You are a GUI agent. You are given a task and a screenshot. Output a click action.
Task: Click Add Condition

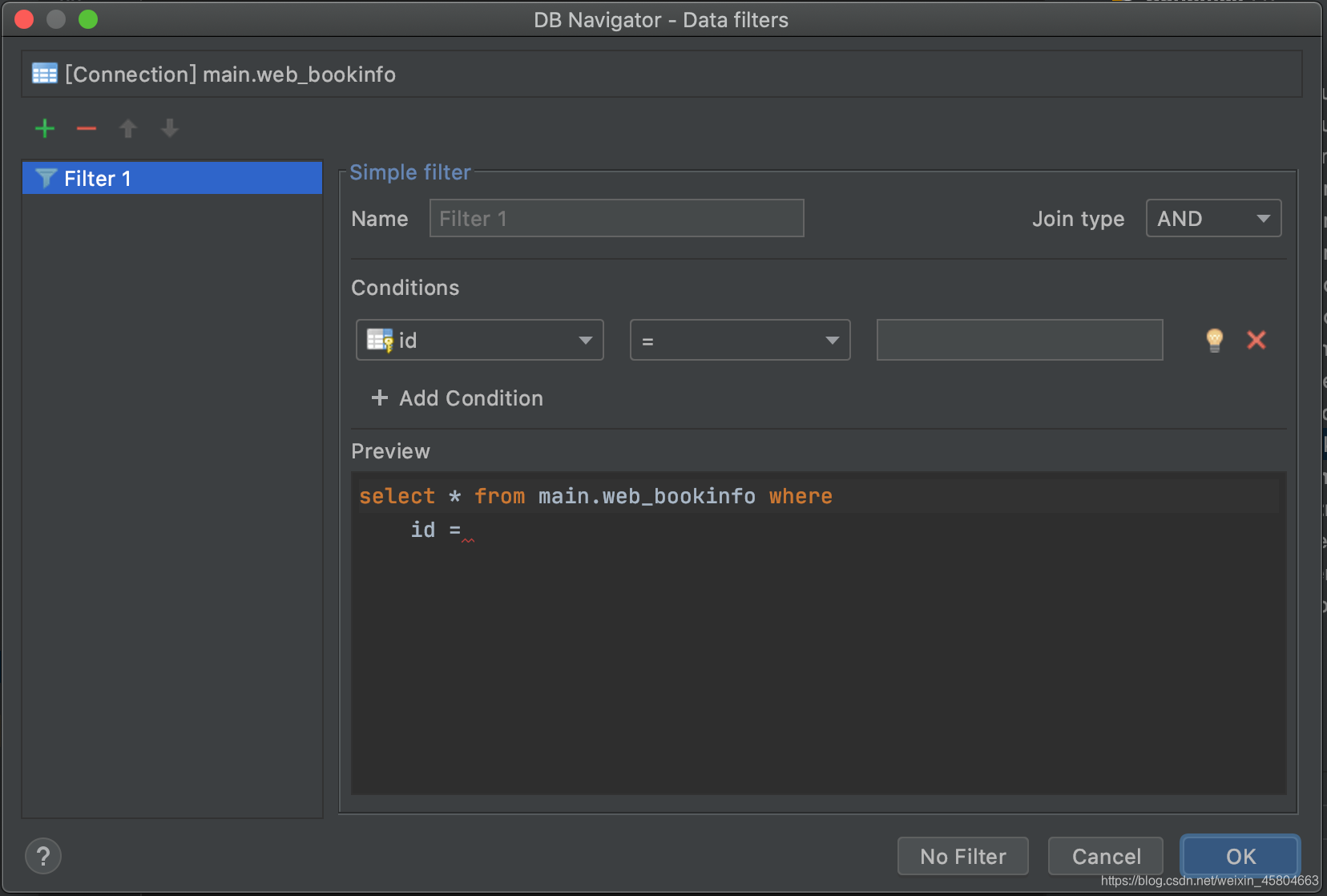coord(458,398)
